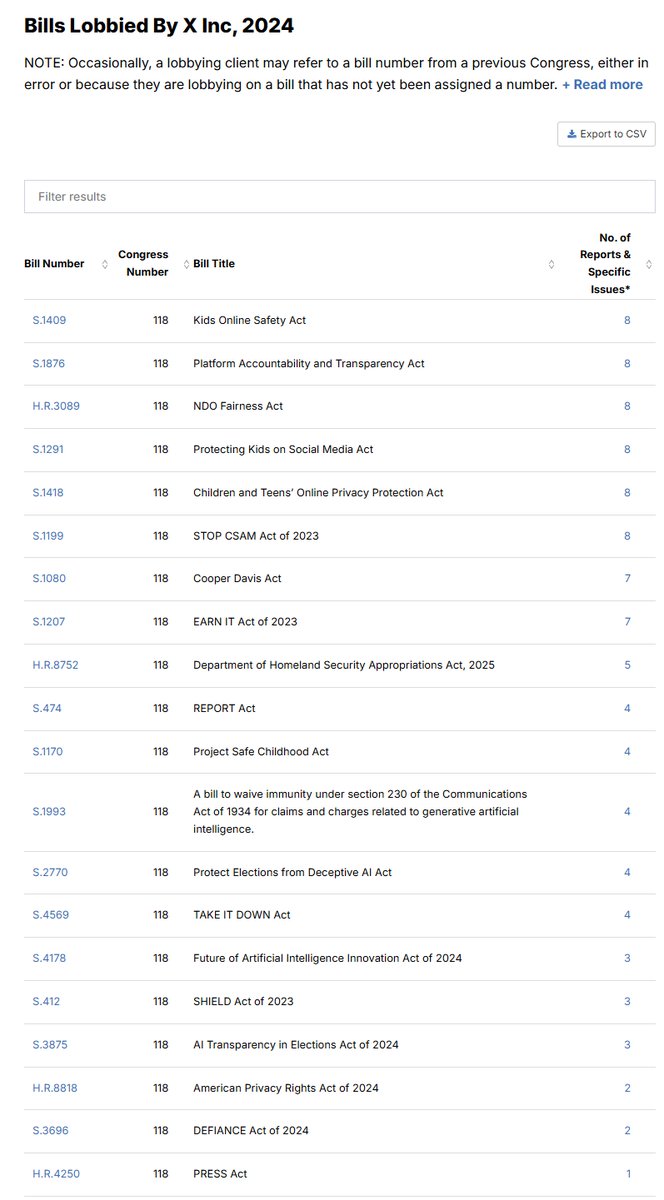The image size is (664, 1200).
Task: Open bill S.3875 link
Action: point(50,1045)
